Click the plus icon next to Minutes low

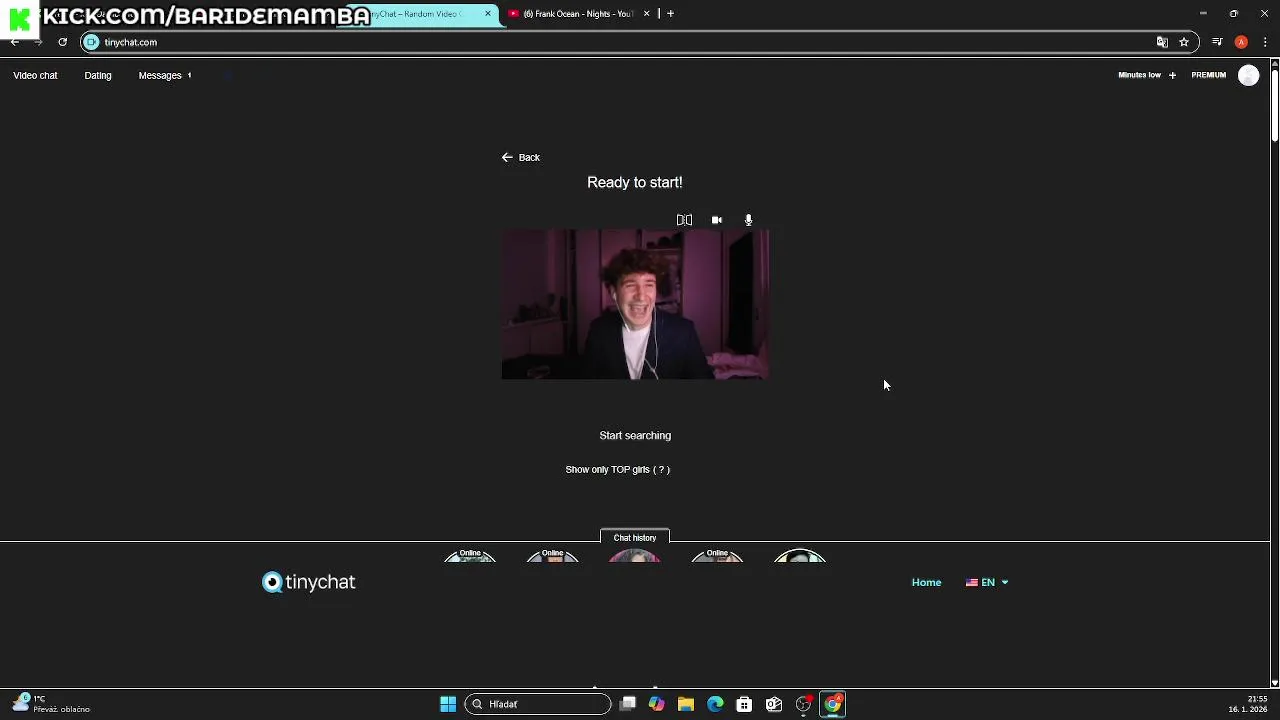click(x=1172, y=75)
